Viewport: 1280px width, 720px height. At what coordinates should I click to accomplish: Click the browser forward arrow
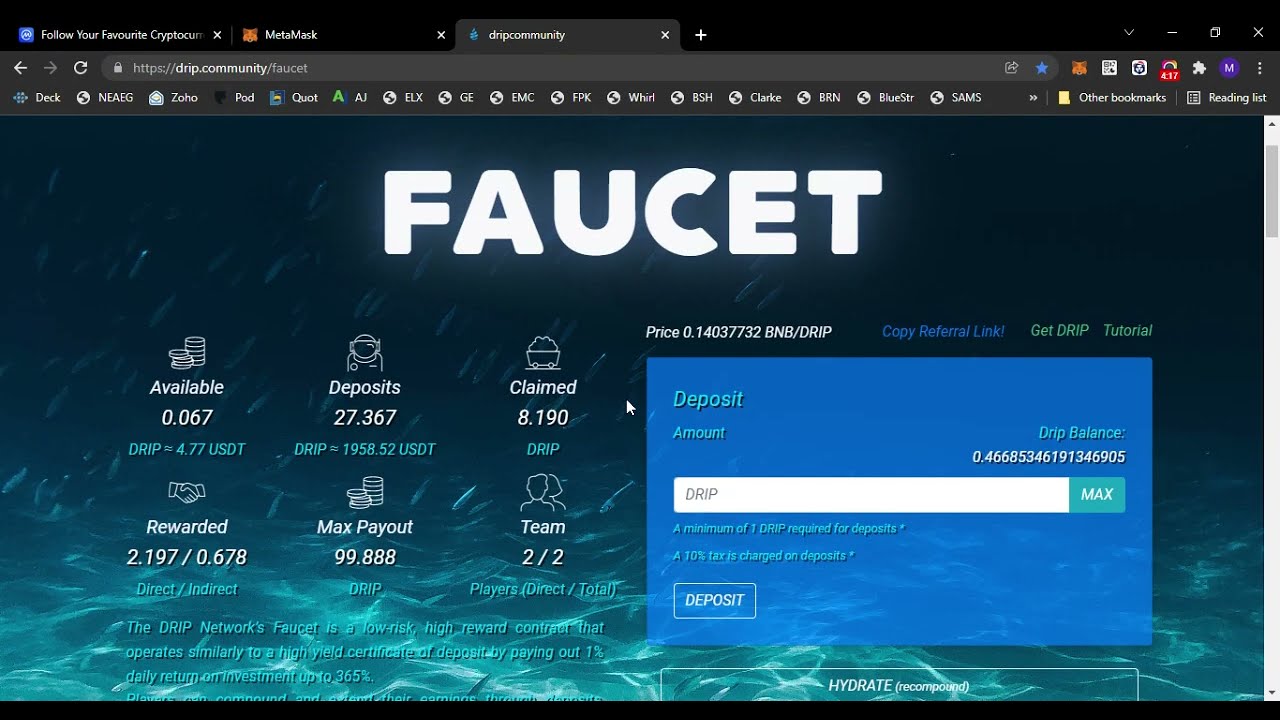click(50, 68)
